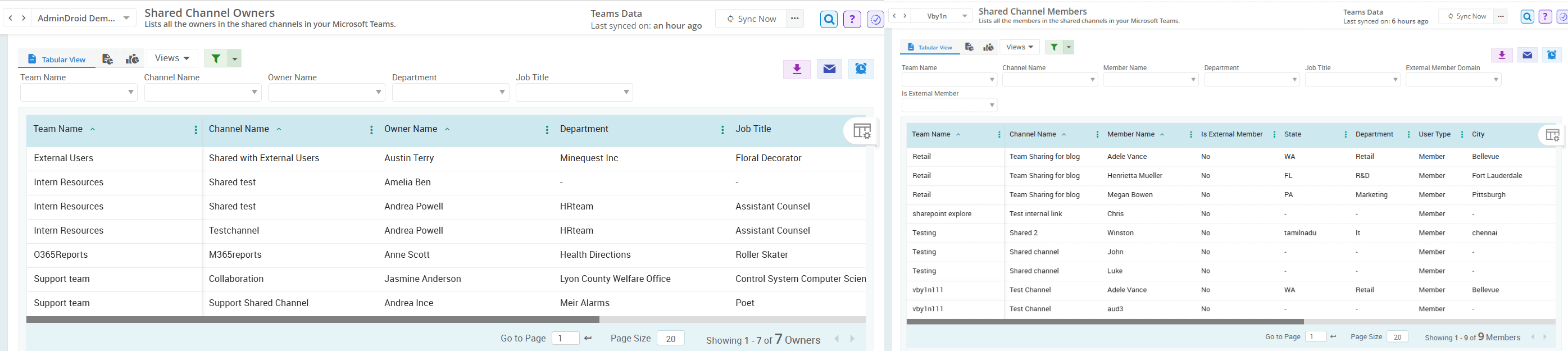This screenshot has width=1568, height=351.
Task: Open the column menu dots for Is External Member
Action: coord(1274,134)
